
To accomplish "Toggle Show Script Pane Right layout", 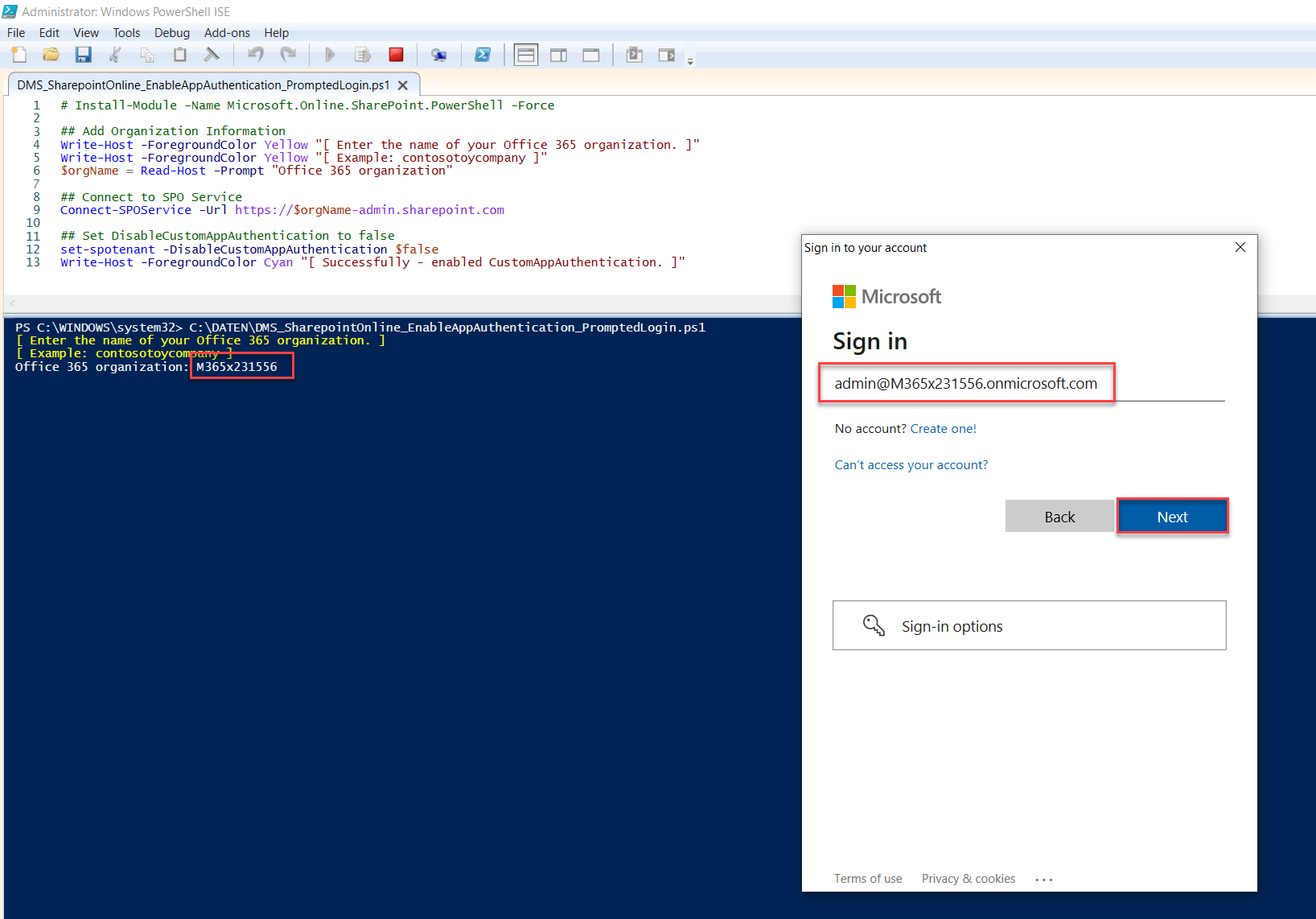I will pyautogui.click(x=558, y=55).
